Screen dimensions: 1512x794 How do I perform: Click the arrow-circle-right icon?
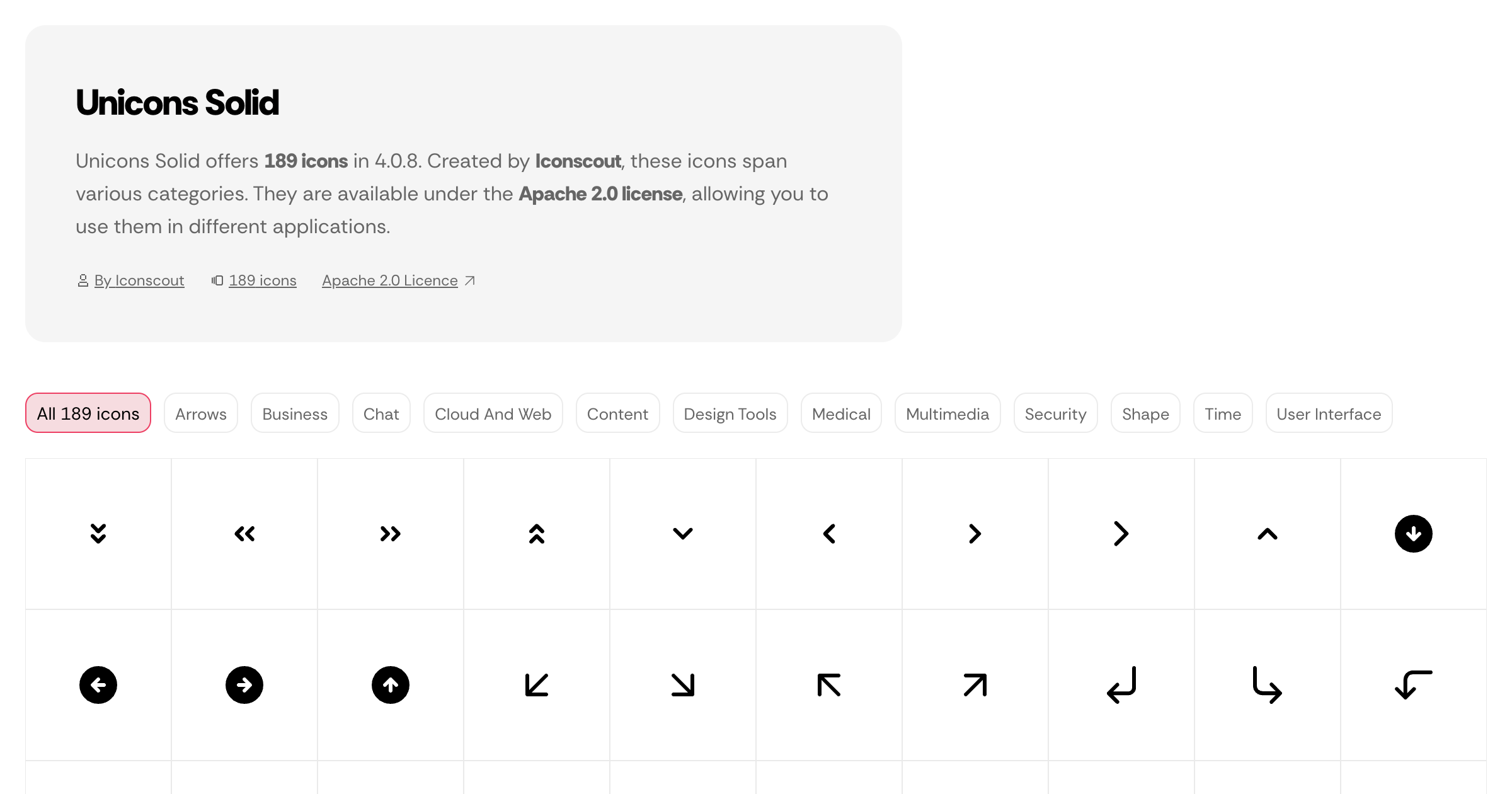point(244,685)
